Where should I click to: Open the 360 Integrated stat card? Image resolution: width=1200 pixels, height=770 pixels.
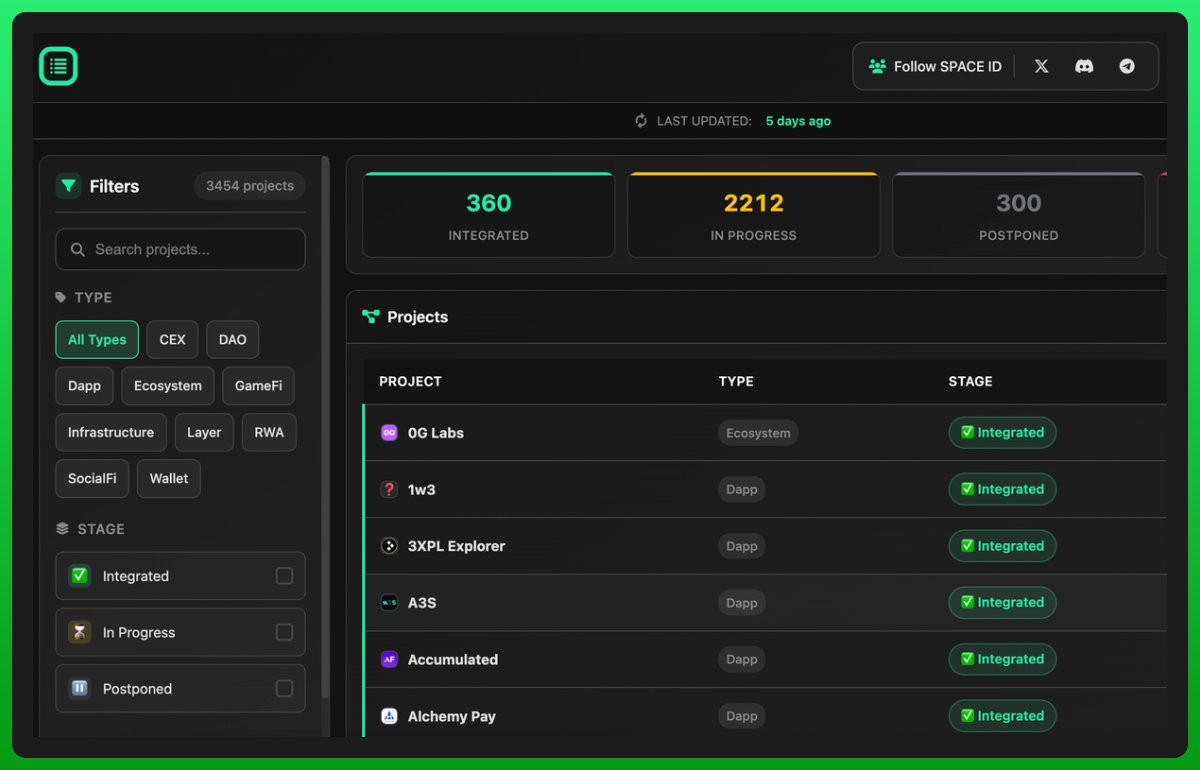click(488, 215)
